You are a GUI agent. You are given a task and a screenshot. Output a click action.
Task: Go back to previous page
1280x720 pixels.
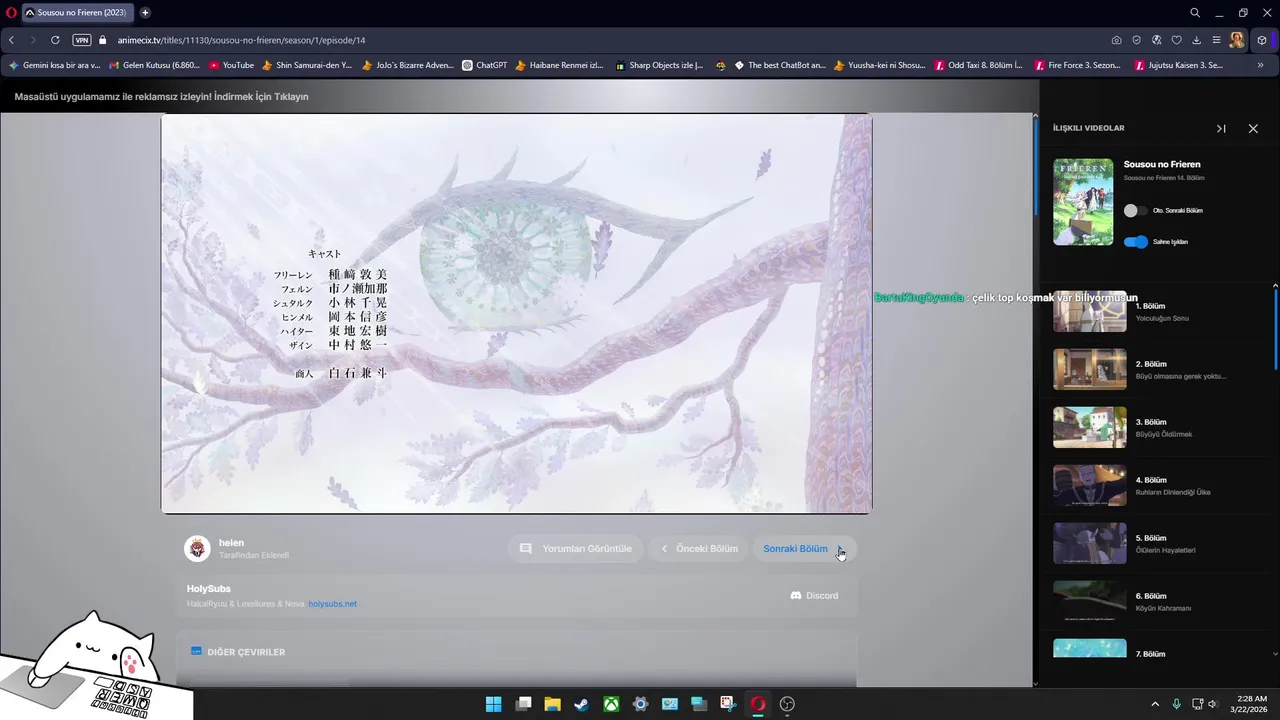11,40
